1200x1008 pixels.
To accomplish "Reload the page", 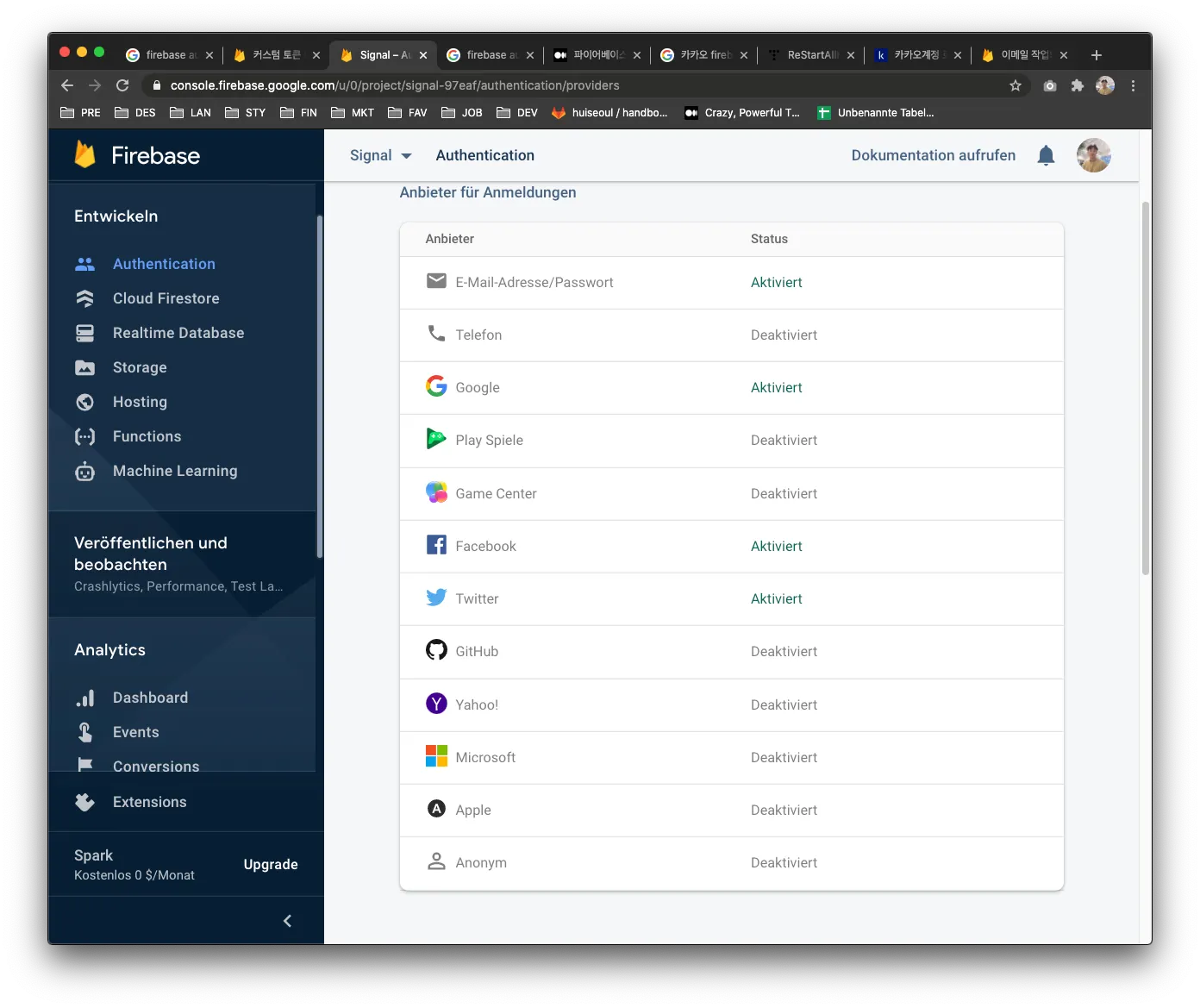I will 122,85.
